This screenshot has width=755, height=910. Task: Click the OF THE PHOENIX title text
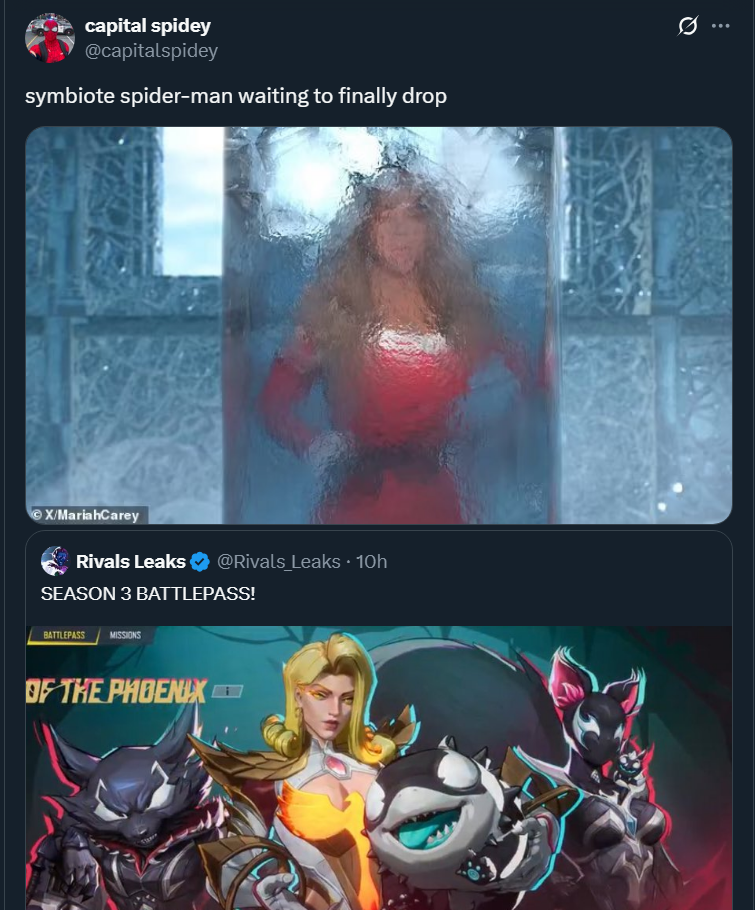click(x=116, y=691)
